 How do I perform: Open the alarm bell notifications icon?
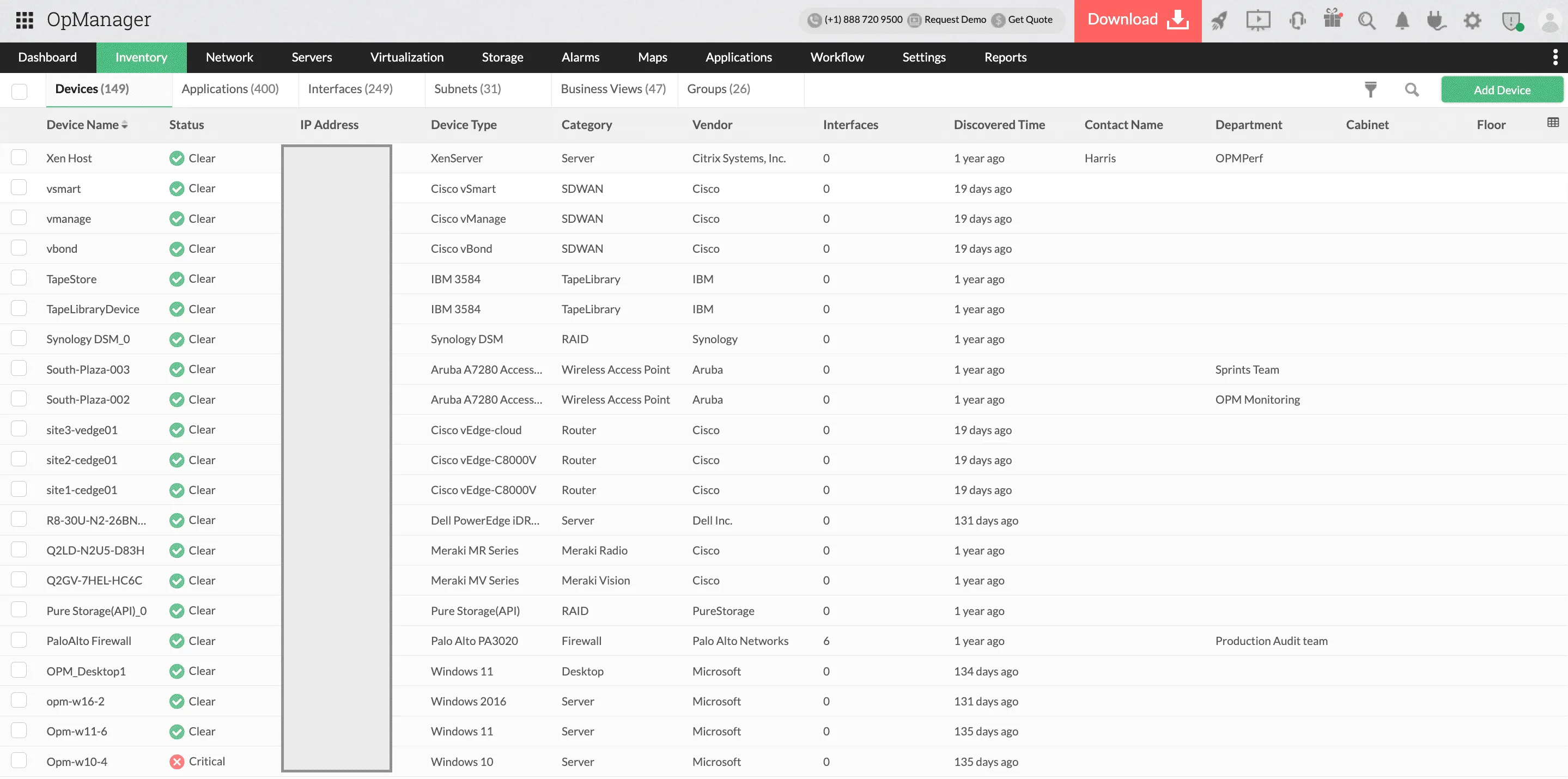tap(1402, 21)
